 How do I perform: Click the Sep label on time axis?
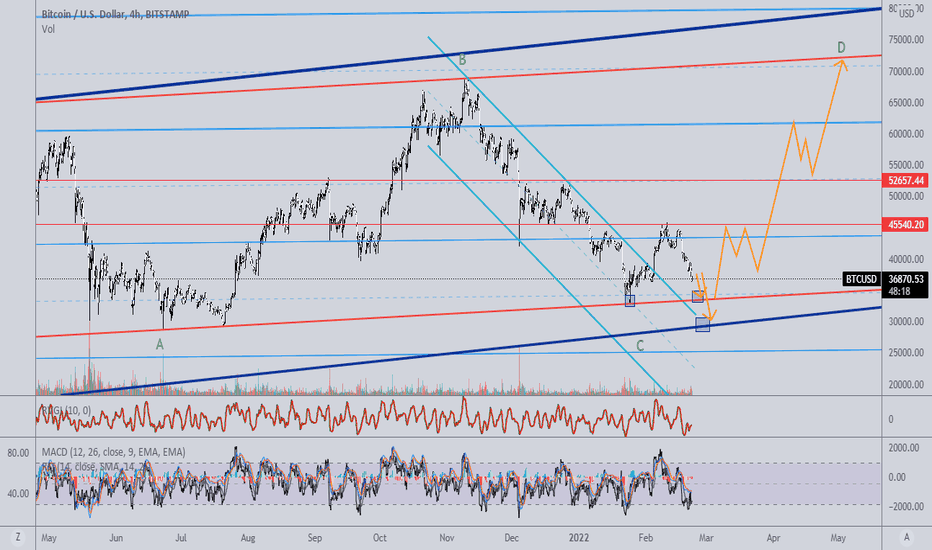[314, 538]
